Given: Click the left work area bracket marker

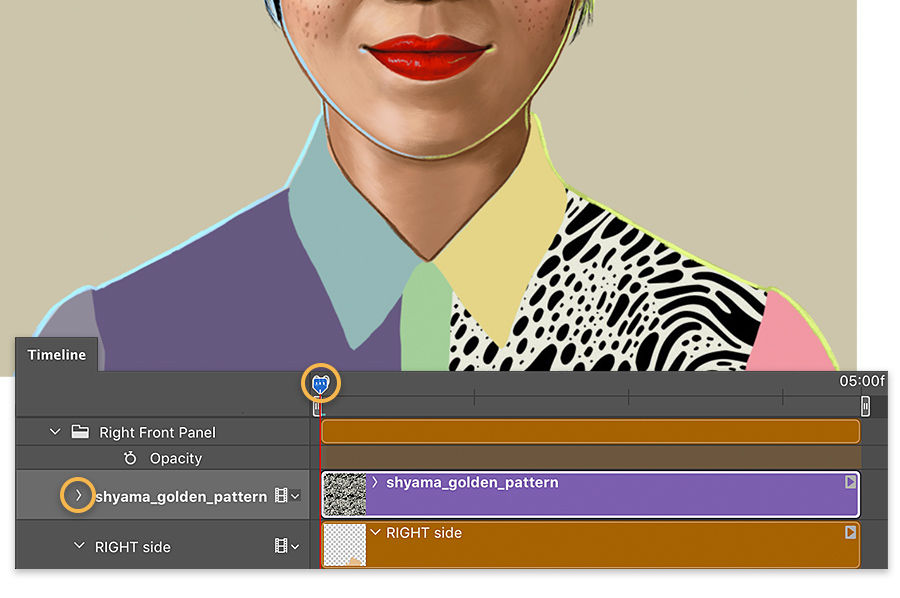Looking at the screenshot, I should pyautogui.click(x=317, y=406).
